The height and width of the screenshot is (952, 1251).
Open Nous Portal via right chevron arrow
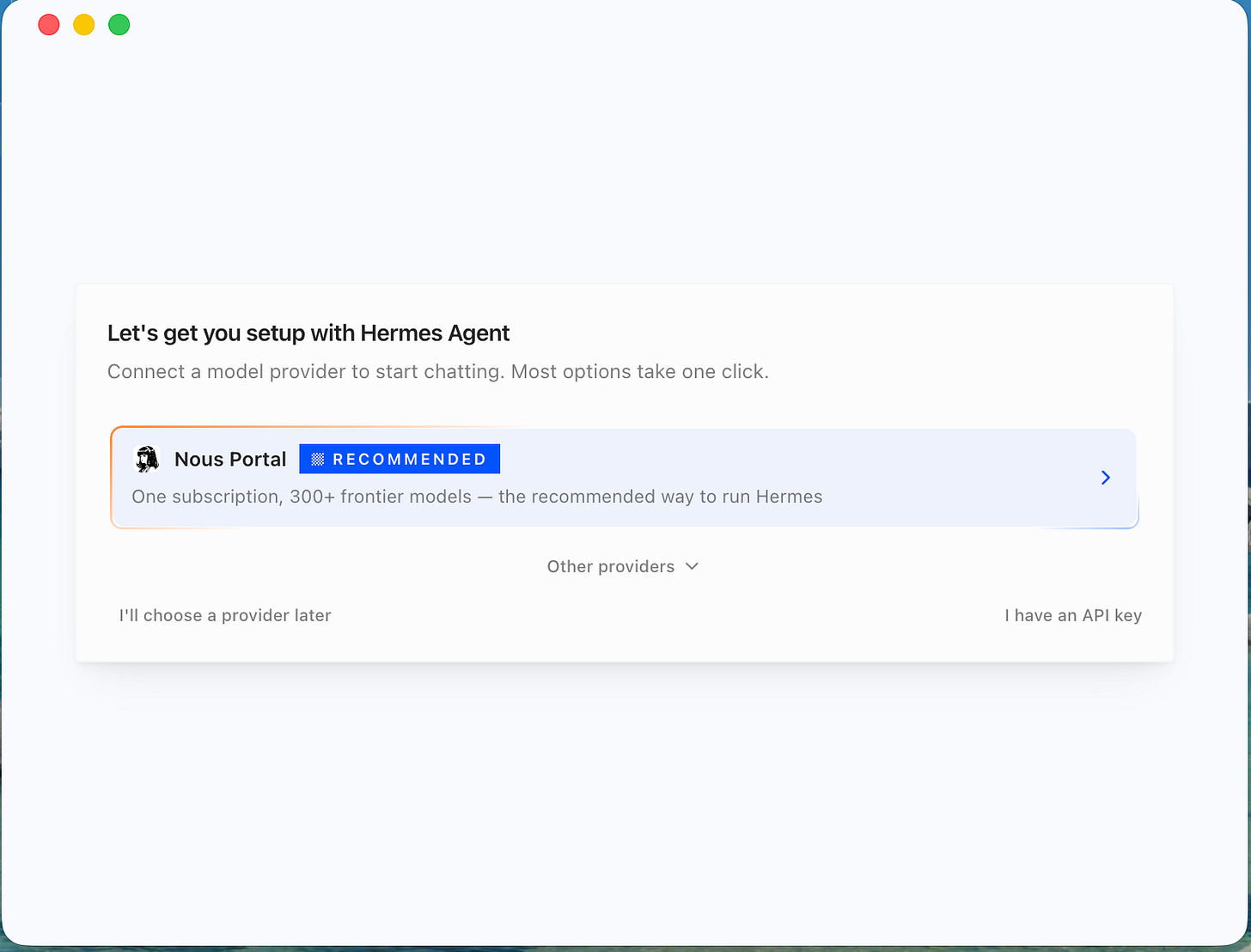(x=1106, y=478)
